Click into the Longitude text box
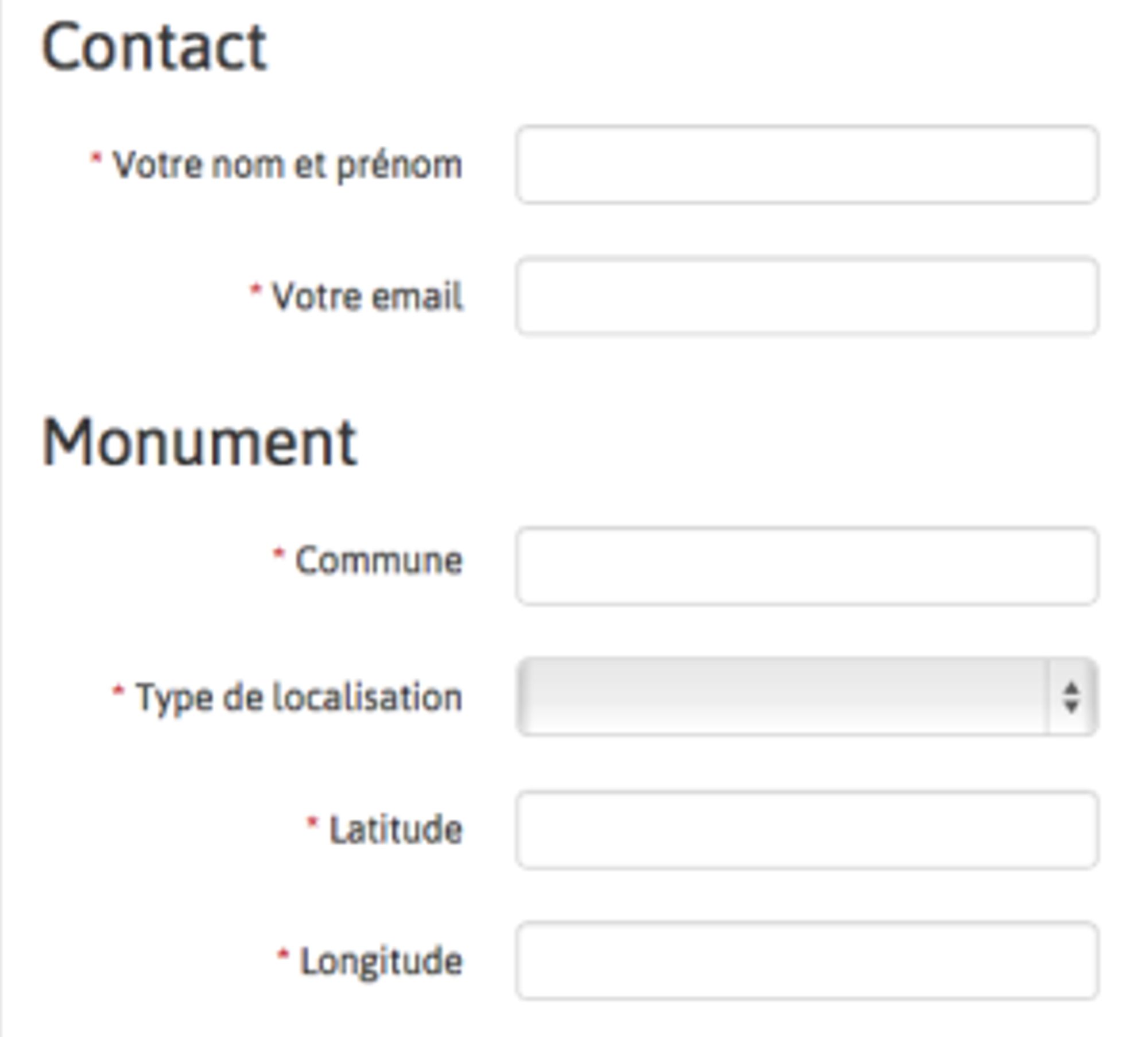This screenshot has width=1148, height=1037. [806, 961]
